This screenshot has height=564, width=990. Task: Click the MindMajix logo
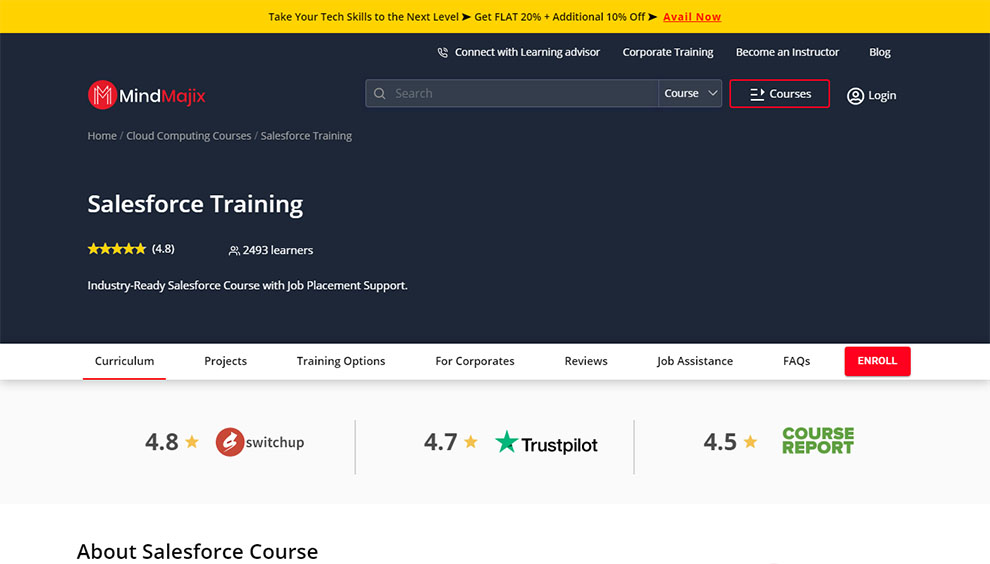[x=146, y=95]
